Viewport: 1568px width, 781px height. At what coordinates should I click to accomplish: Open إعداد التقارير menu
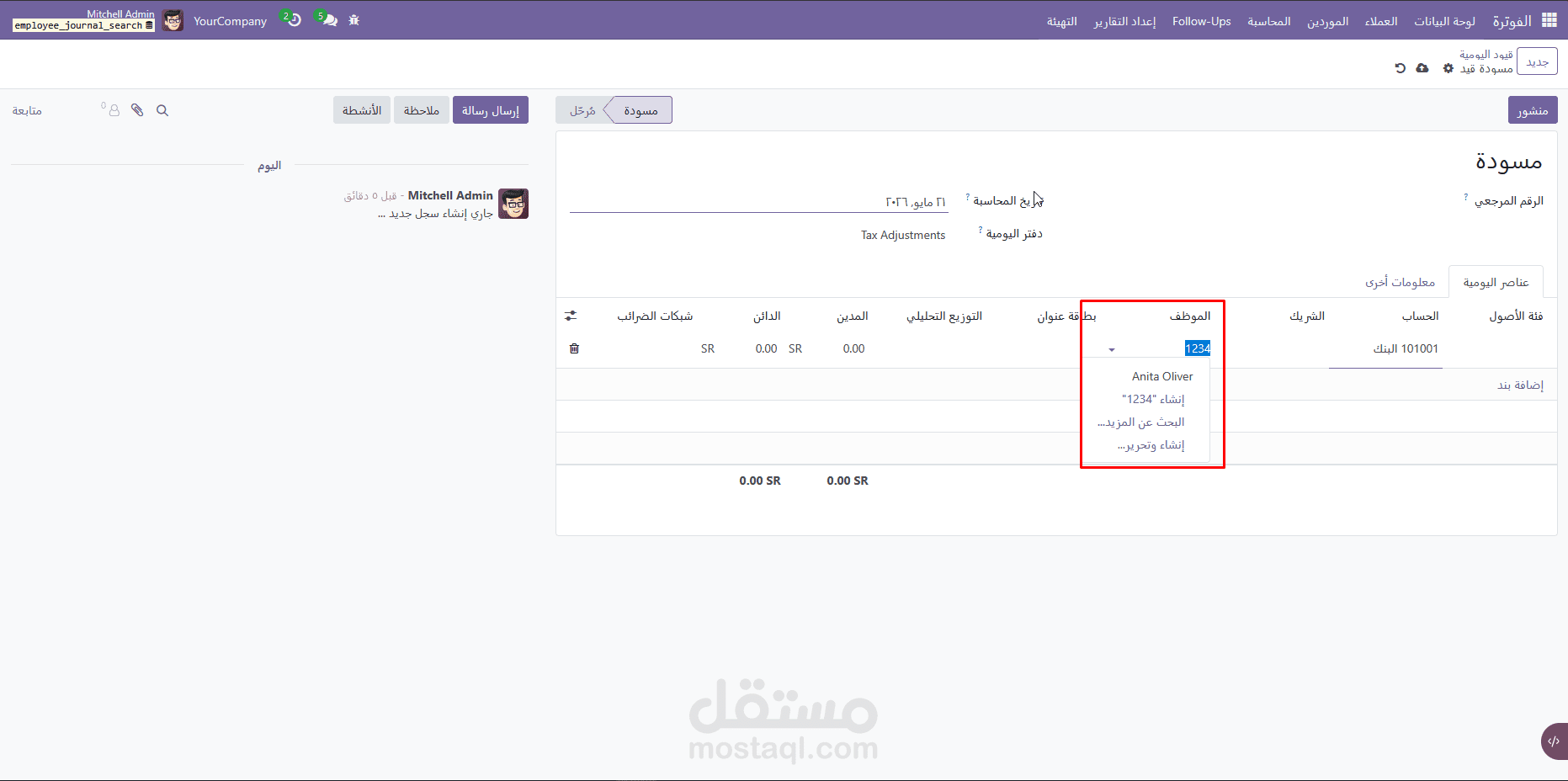point(1124,21)
